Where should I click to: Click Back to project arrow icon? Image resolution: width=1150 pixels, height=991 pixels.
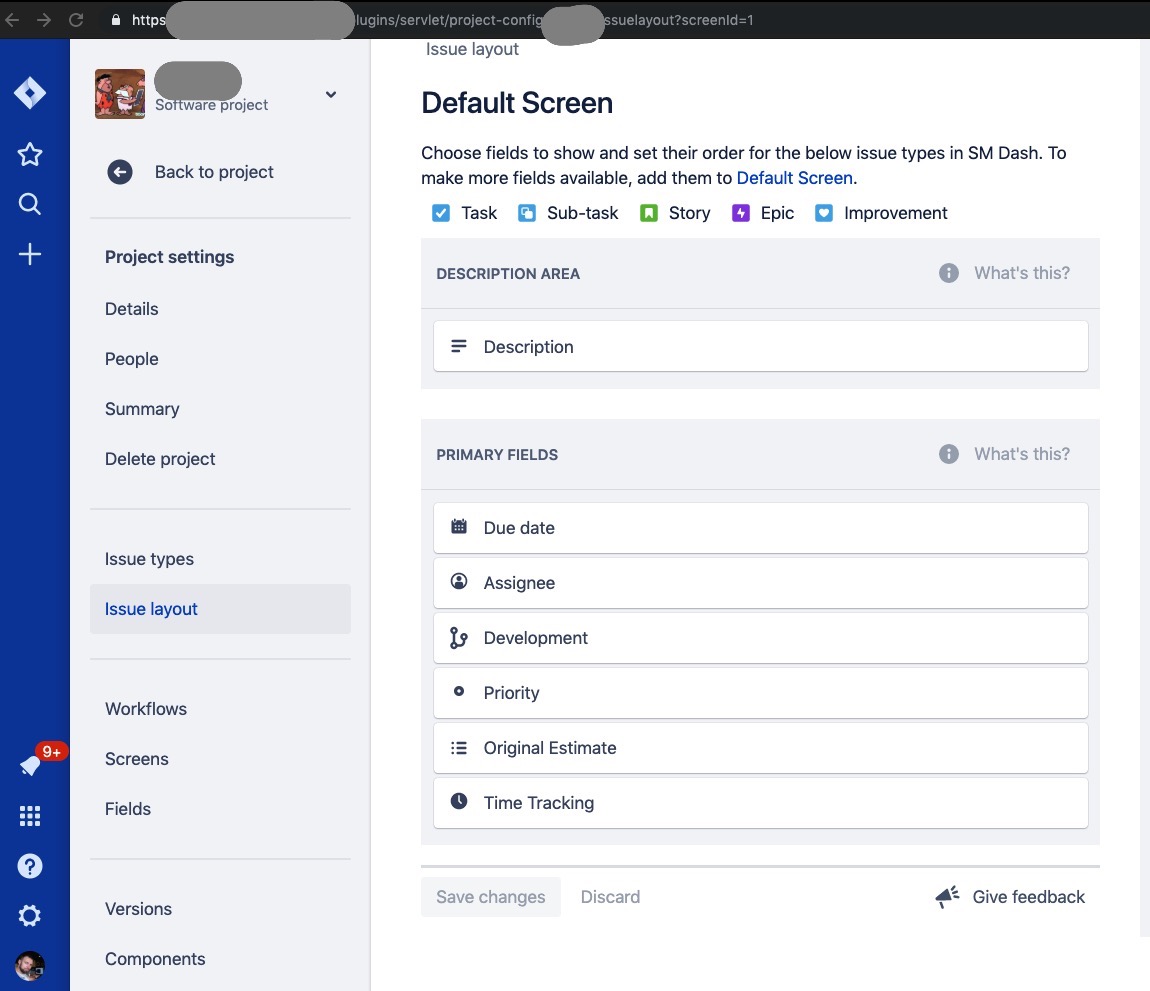coord(120,172)
